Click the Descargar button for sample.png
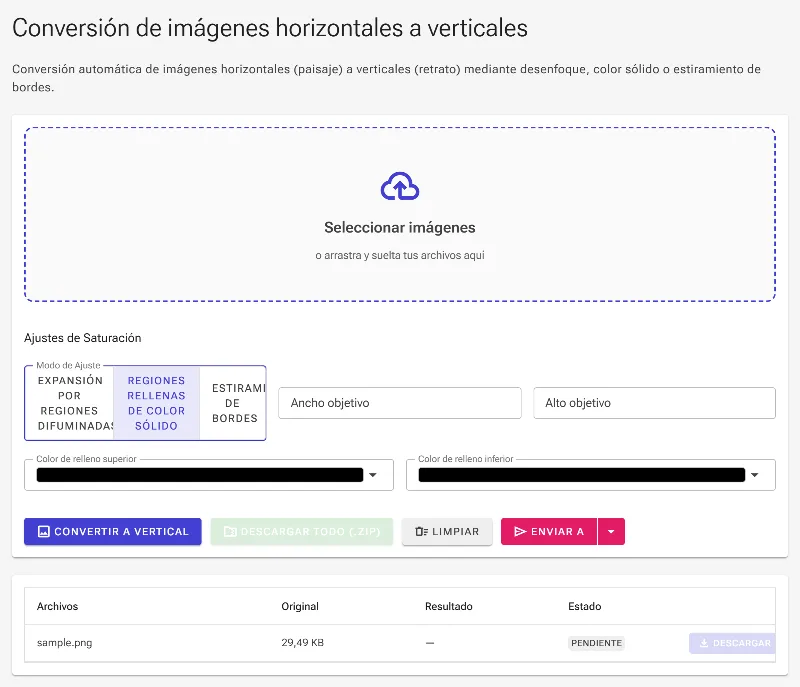 click(732, 643)
